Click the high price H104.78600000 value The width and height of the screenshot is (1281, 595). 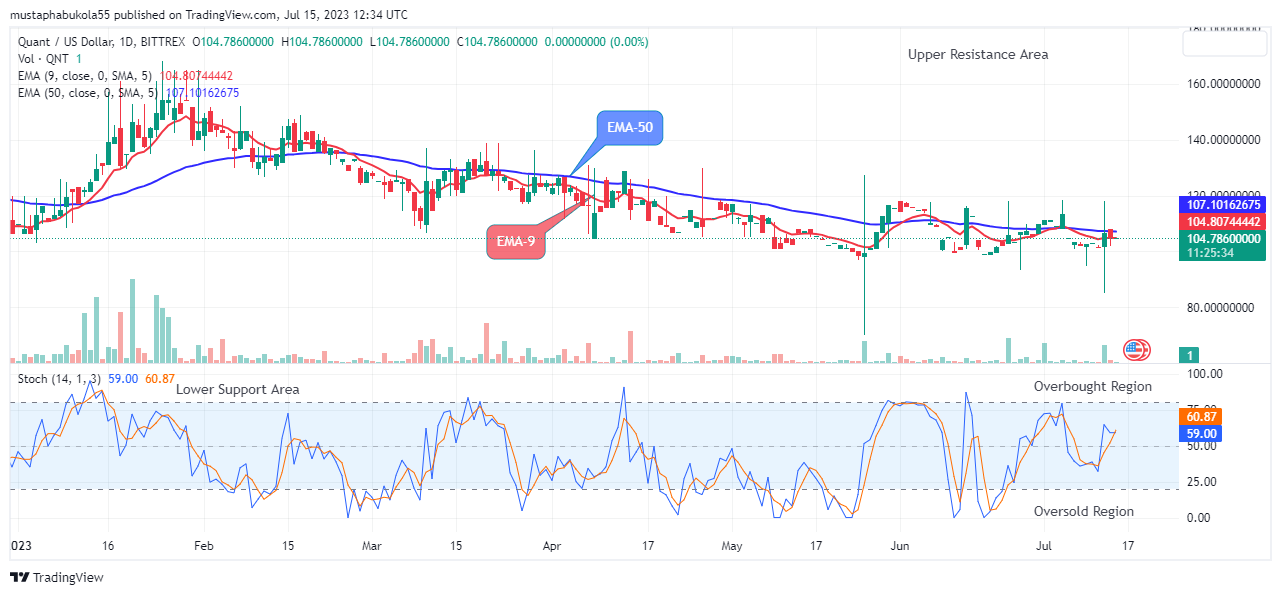324,42
